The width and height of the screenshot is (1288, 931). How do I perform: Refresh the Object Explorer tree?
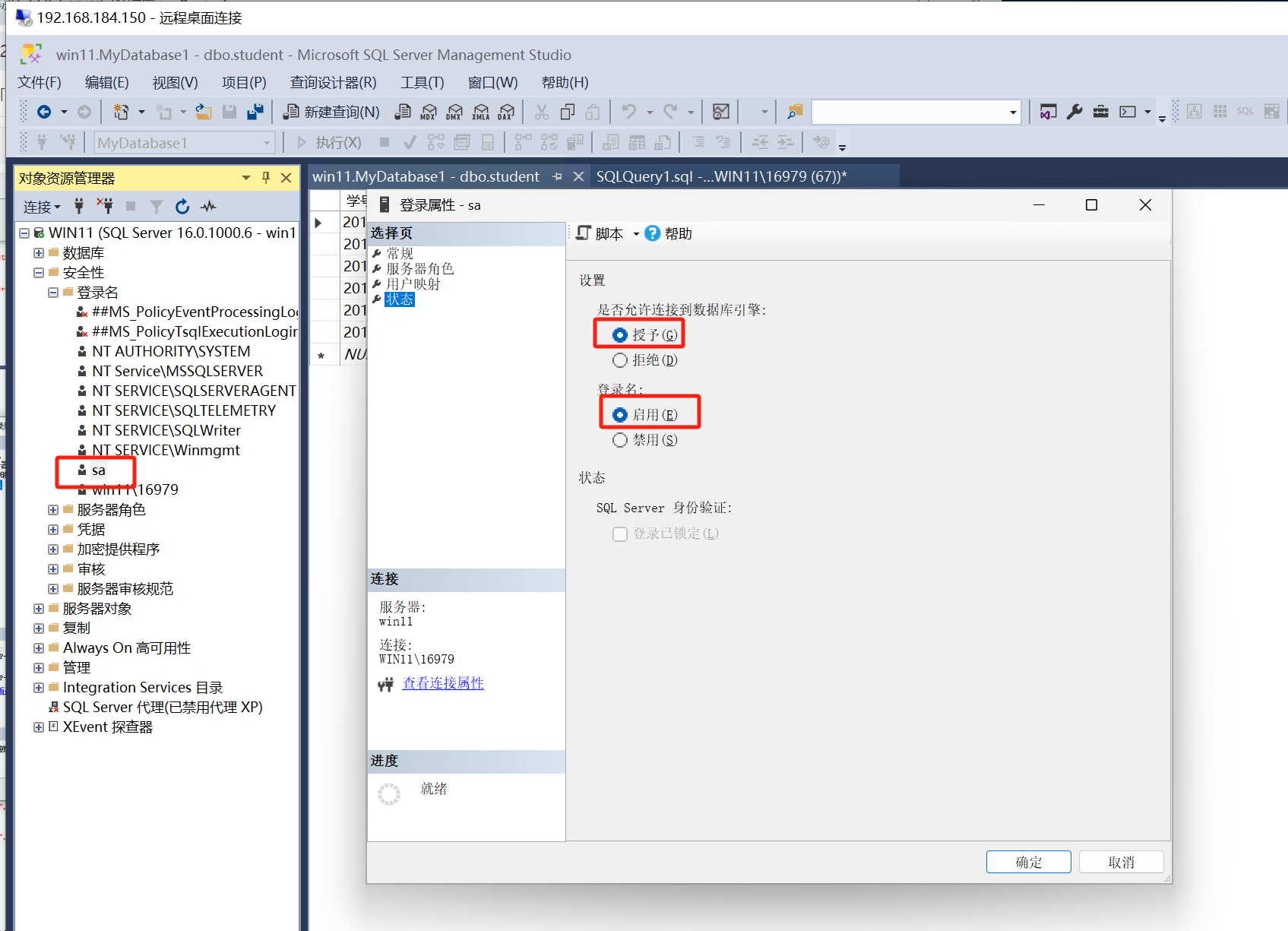click(182, 206)
